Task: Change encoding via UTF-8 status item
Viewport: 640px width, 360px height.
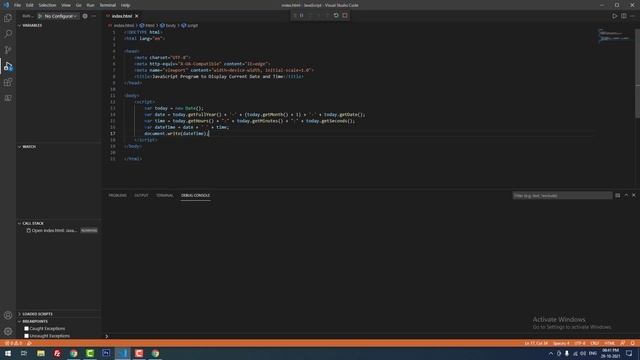Action: pos(580,343)
